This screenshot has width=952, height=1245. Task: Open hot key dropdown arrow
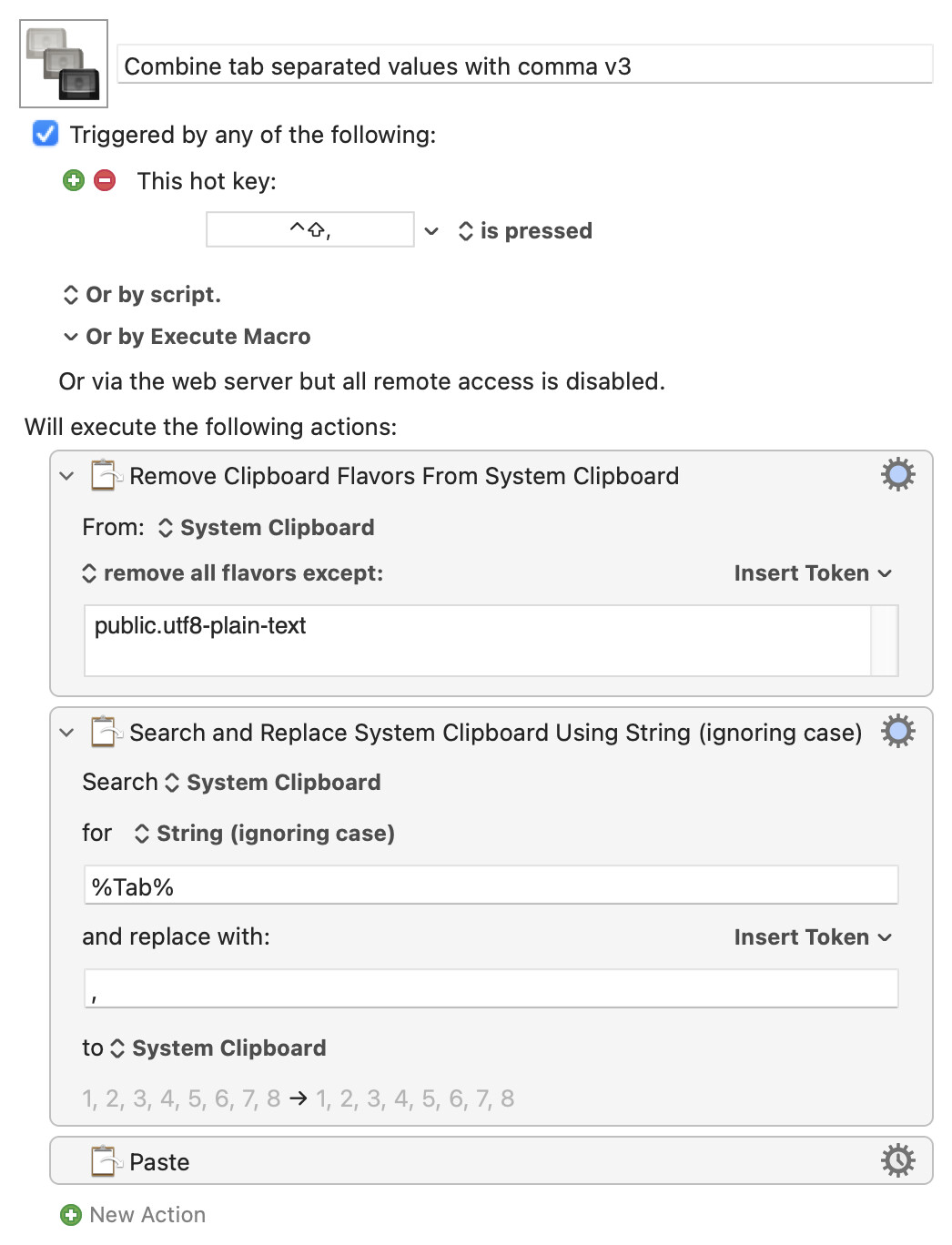tap(432, 231)
